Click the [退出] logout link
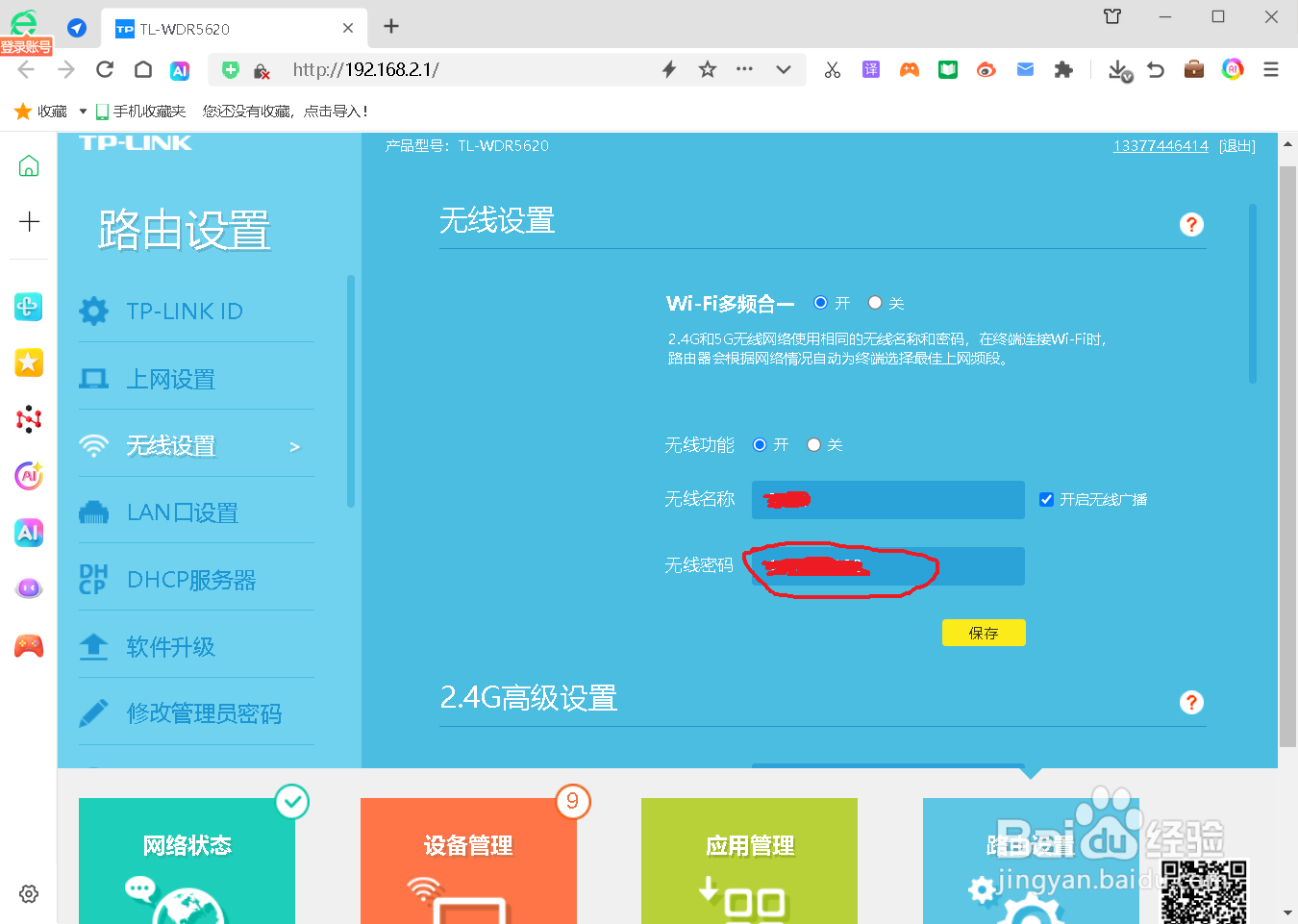 click(x=1237, y=145)
